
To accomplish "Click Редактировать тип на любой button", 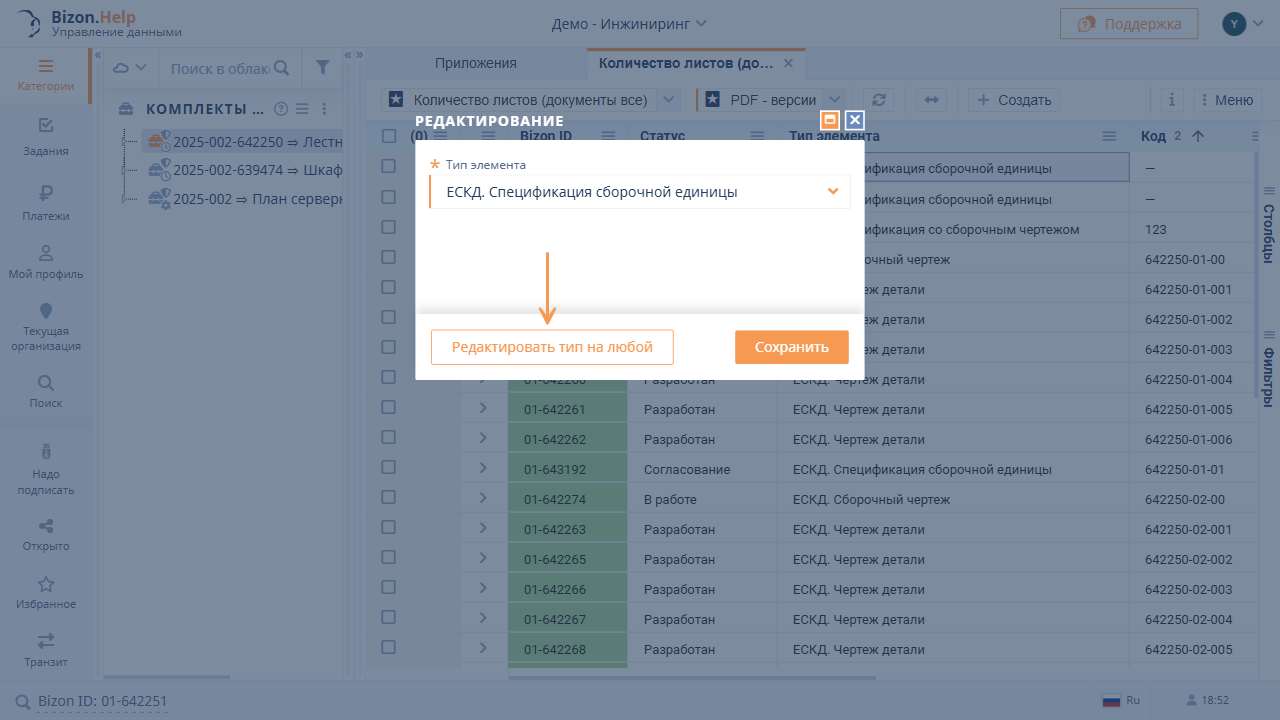I will pyautogui.click(x=552, y=347).
